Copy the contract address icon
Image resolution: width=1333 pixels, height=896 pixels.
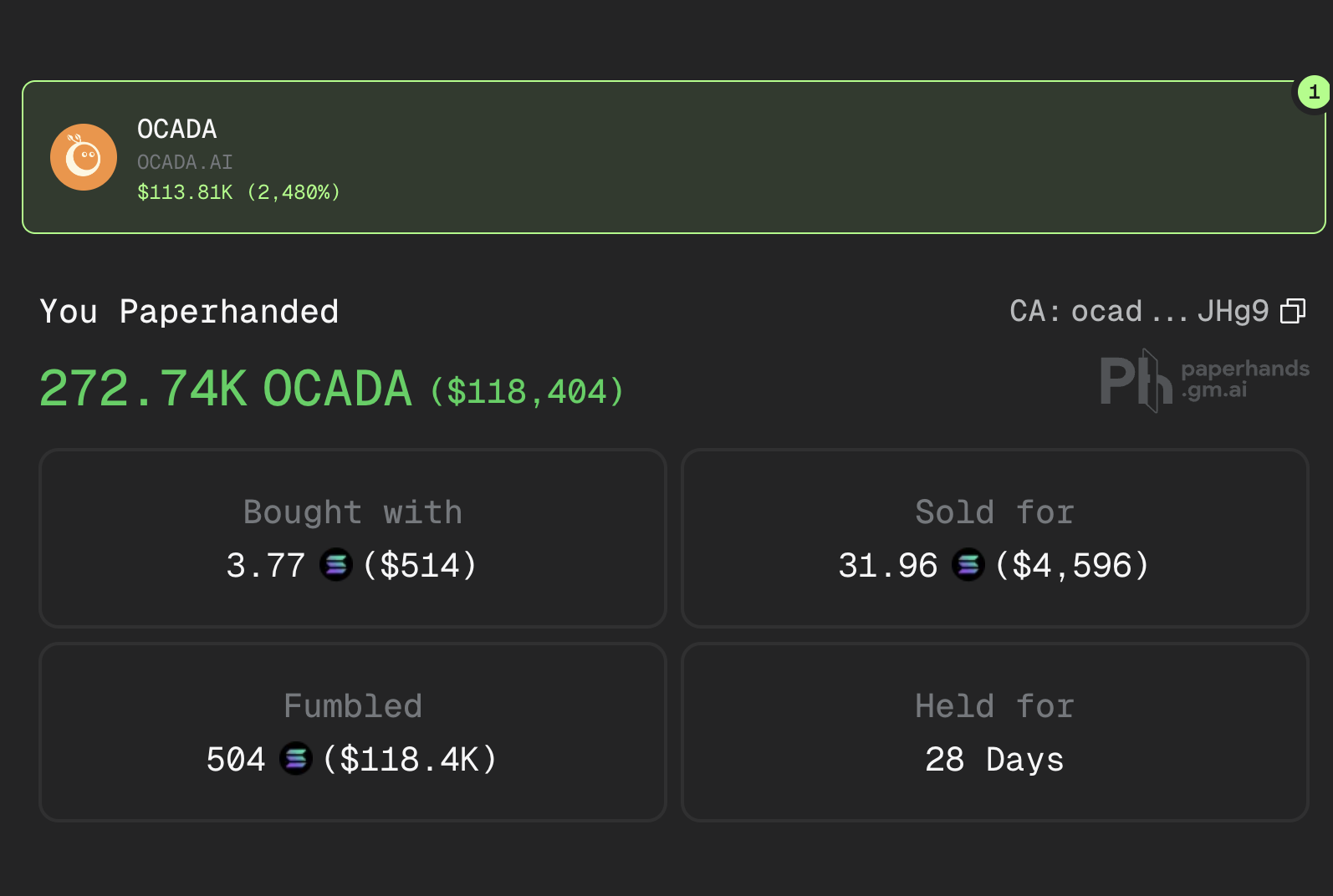tap(1293, 311)
